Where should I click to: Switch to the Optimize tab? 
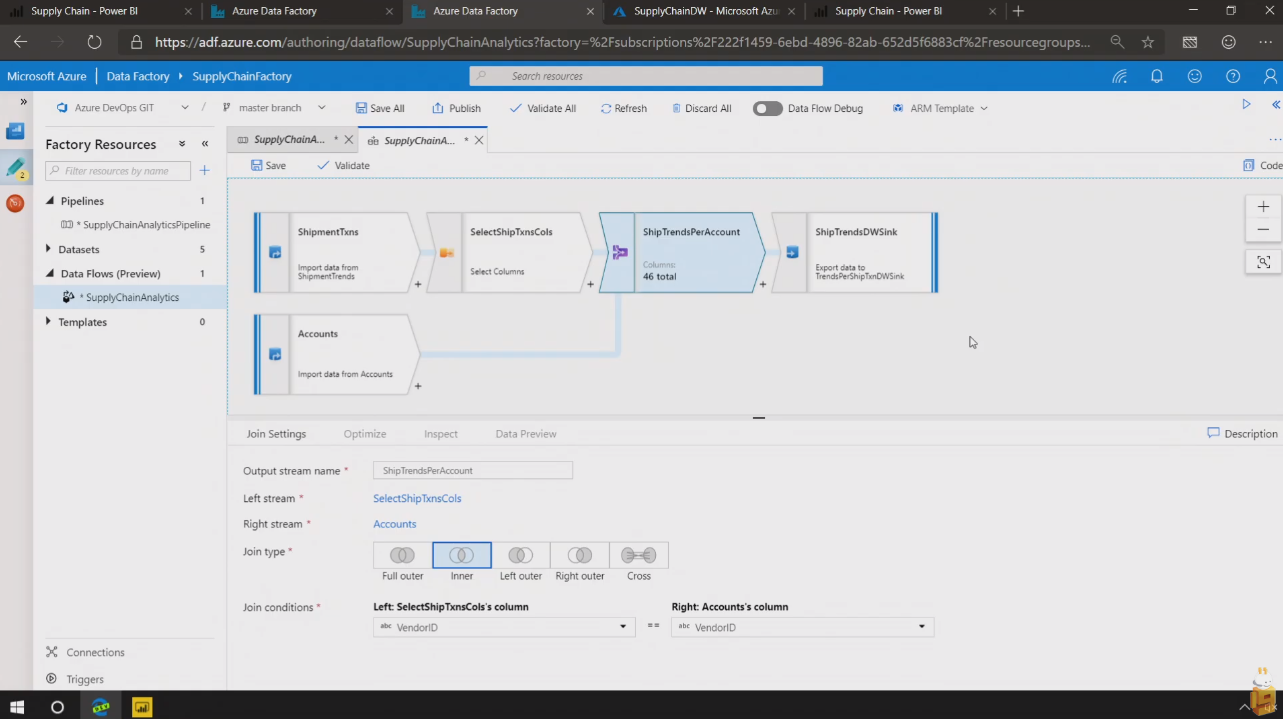(x=364, y=434)
